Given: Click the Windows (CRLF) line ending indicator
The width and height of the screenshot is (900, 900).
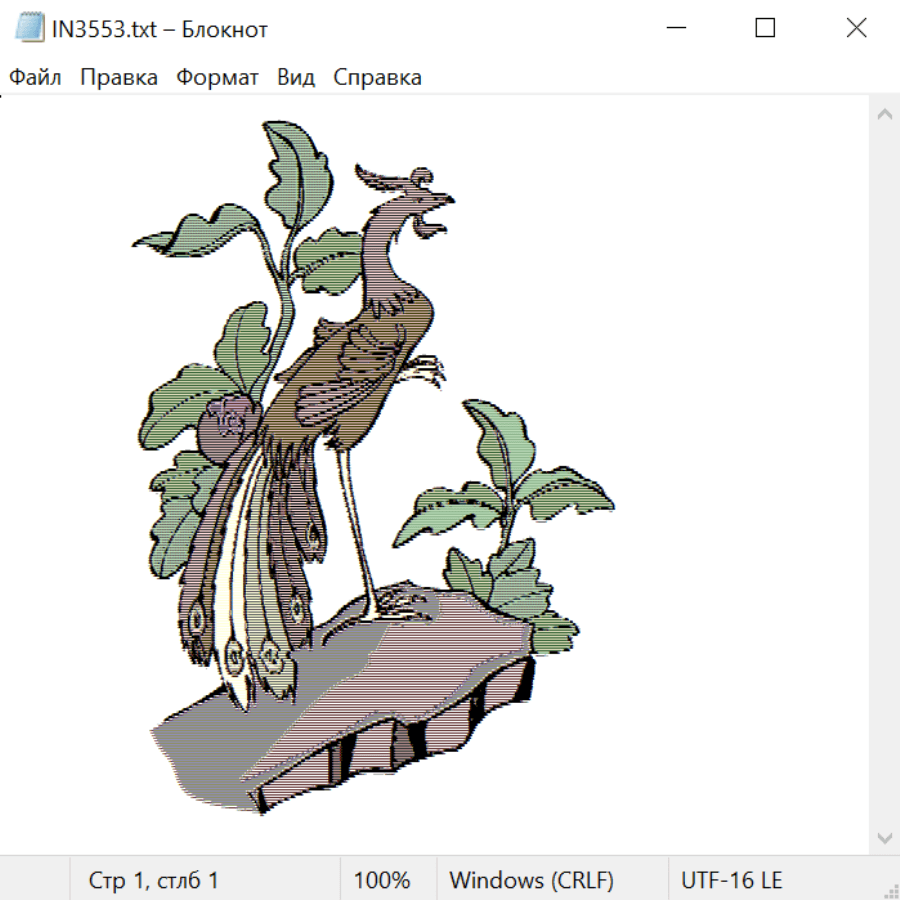Looking at the screenshot, I should click(531, 881).
